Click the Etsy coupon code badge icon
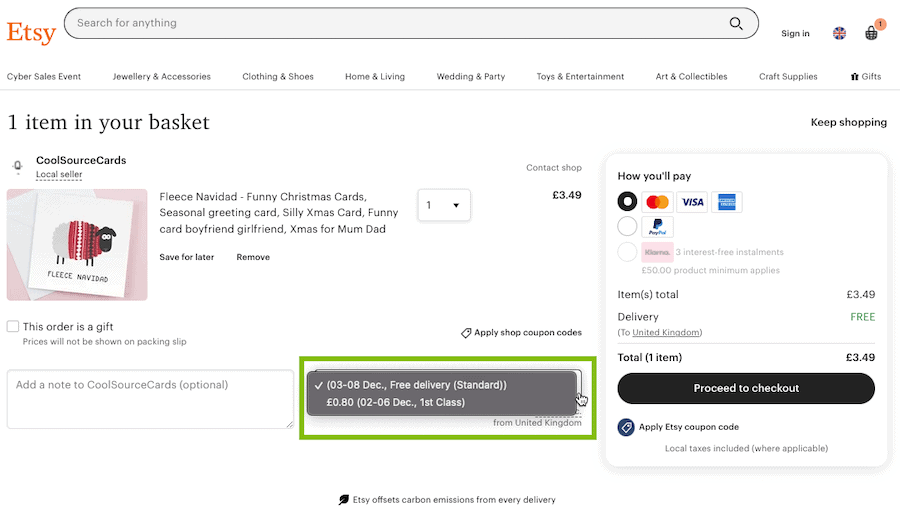900x516 pixels. (x=626, y=427)
